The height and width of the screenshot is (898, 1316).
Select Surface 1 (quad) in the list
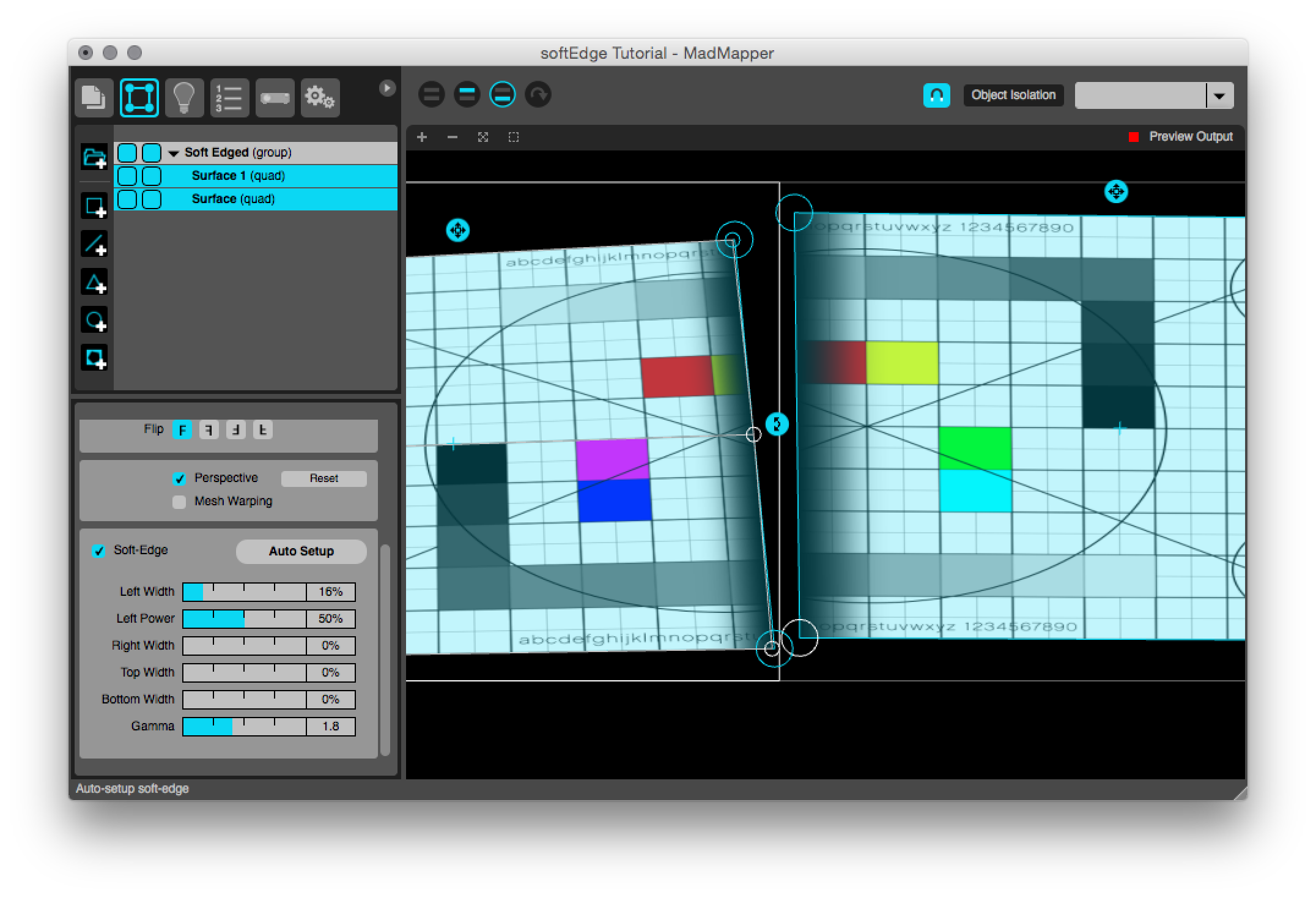pos(238,176)
